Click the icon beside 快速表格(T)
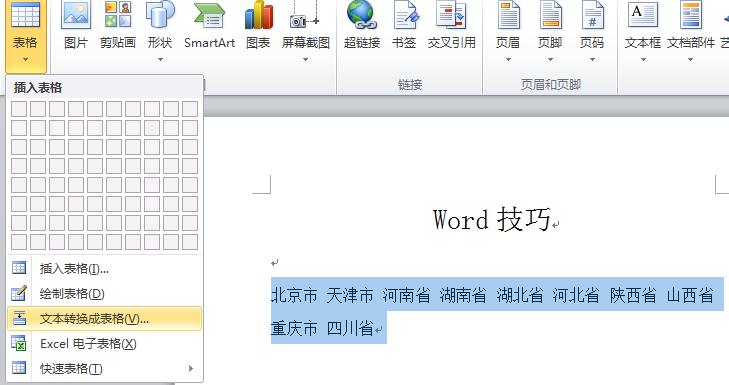Viewport: 729px width, 385px height. [x=19, y=368]
